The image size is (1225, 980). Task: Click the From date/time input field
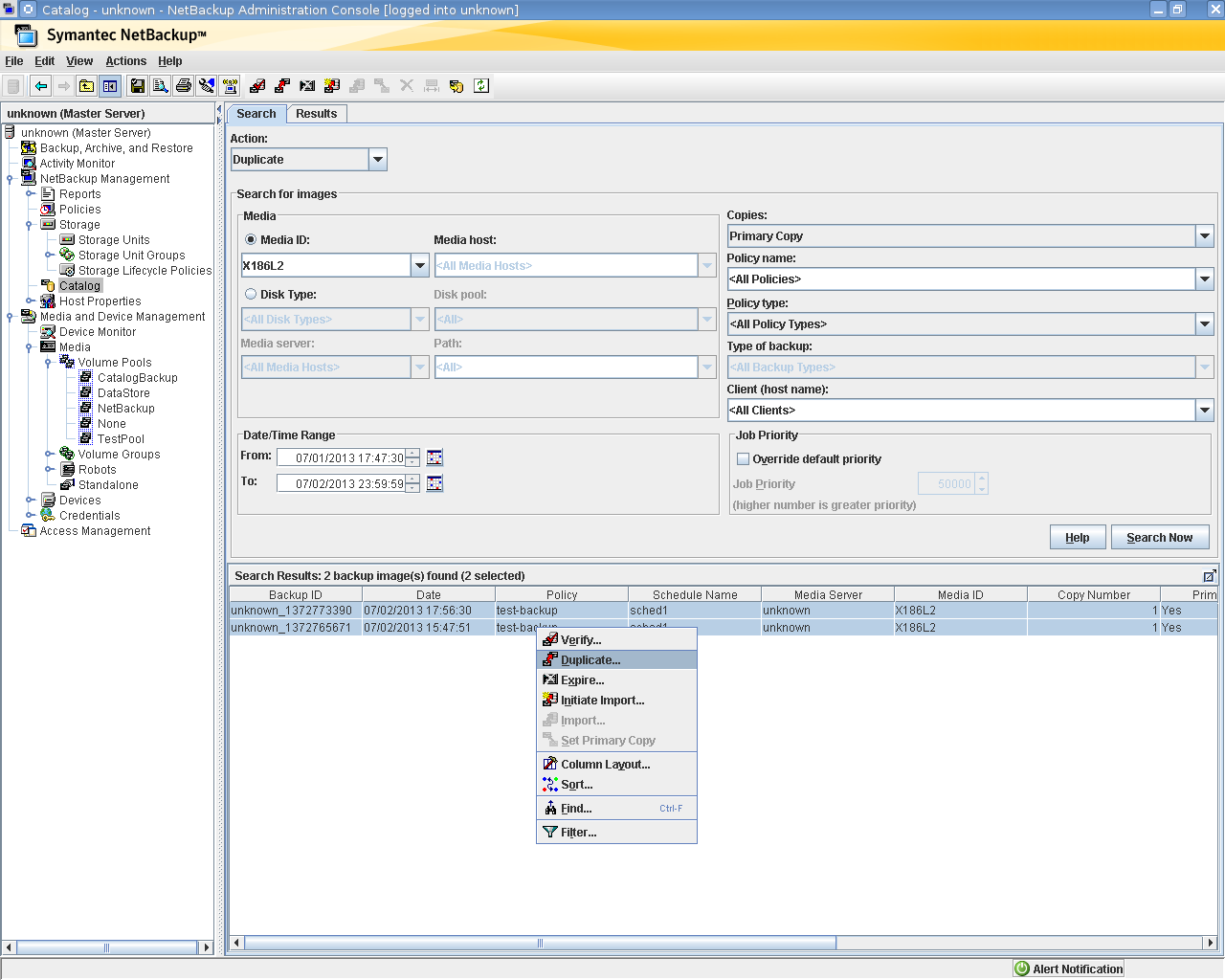[341, 457]
